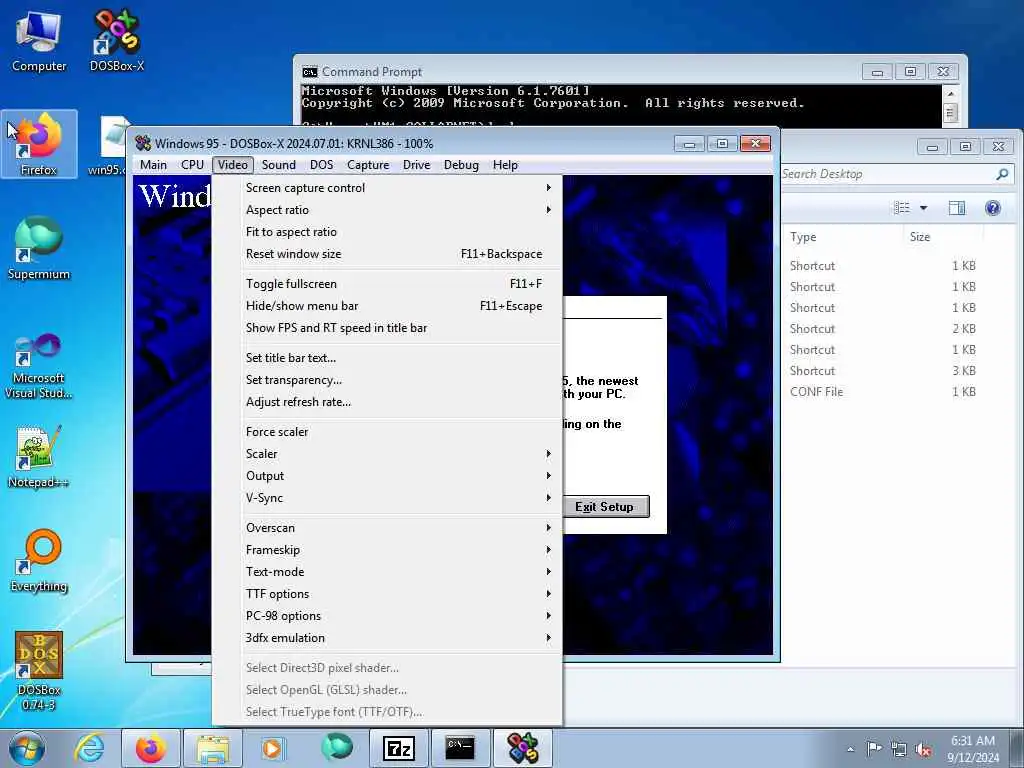This screenshot has width=1024, height=768.
Task: Open the Sound menu
Action: 279,165
